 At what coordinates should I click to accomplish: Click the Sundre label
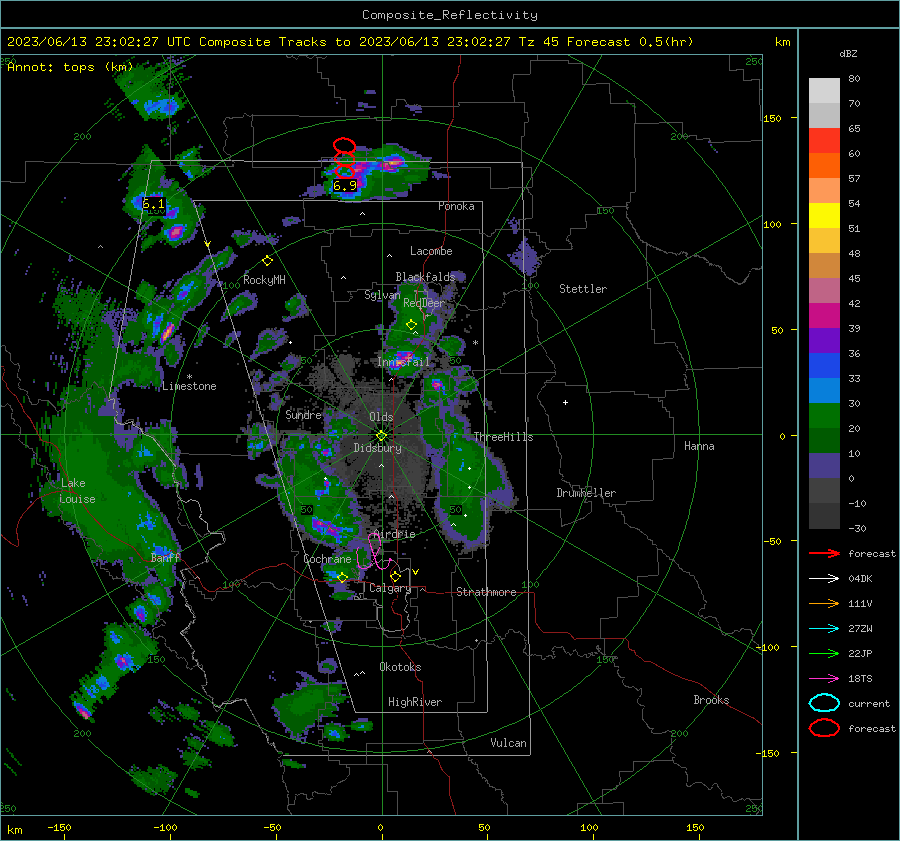pos(303,415)
